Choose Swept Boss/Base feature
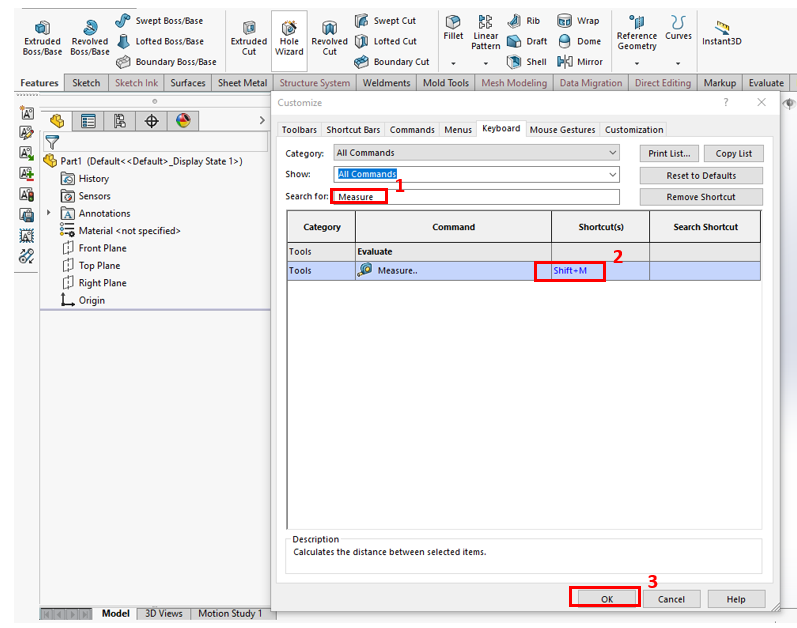The width and height of the screenshot is (797, 628). pos(159,21)
